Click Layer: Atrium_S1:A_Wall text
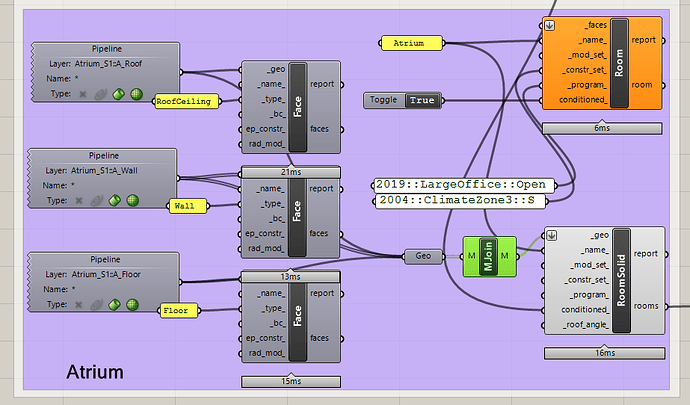The height and width of the screenshot is (405, 690). [92, 171]
